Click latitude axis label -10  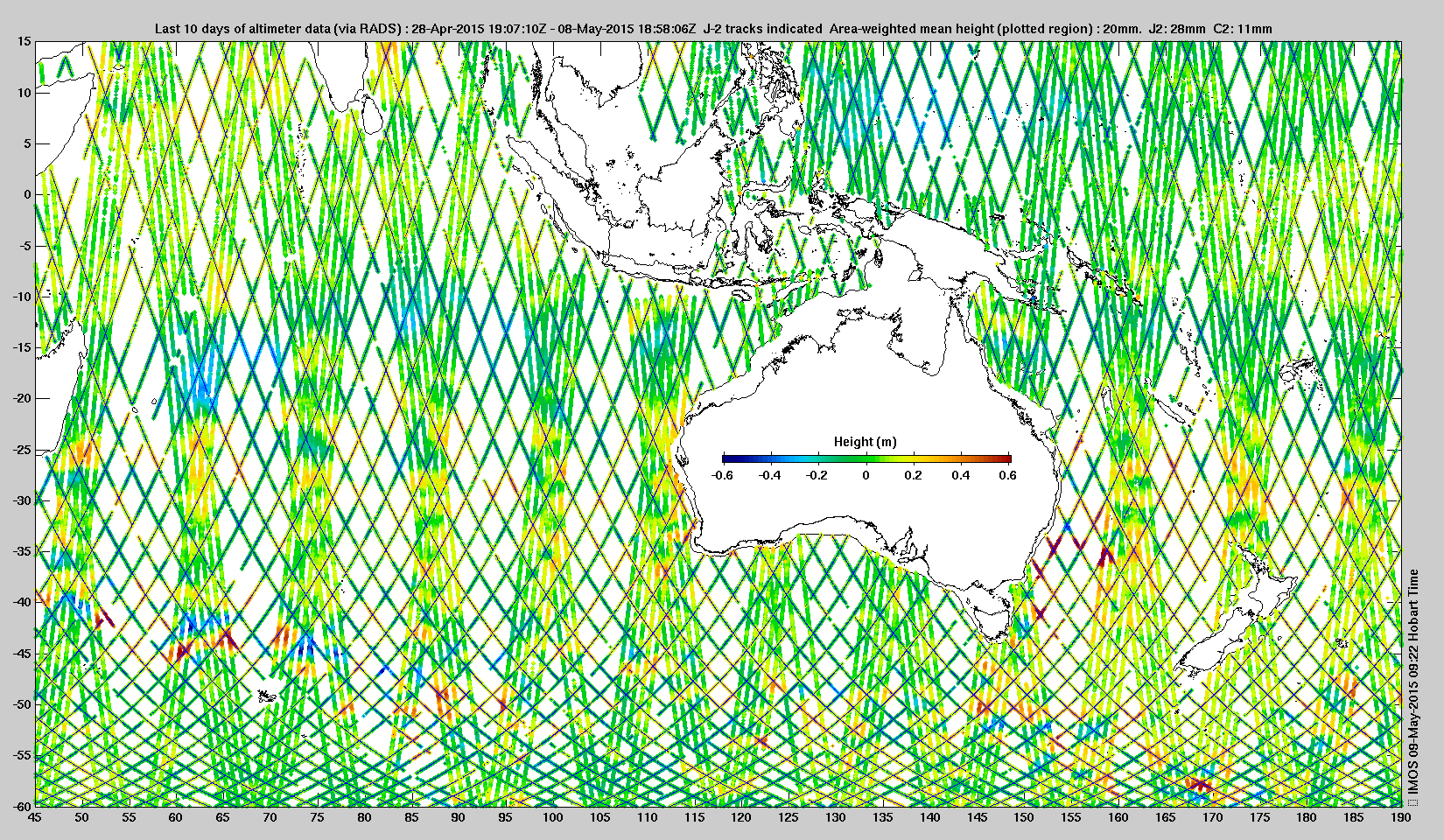22,296
